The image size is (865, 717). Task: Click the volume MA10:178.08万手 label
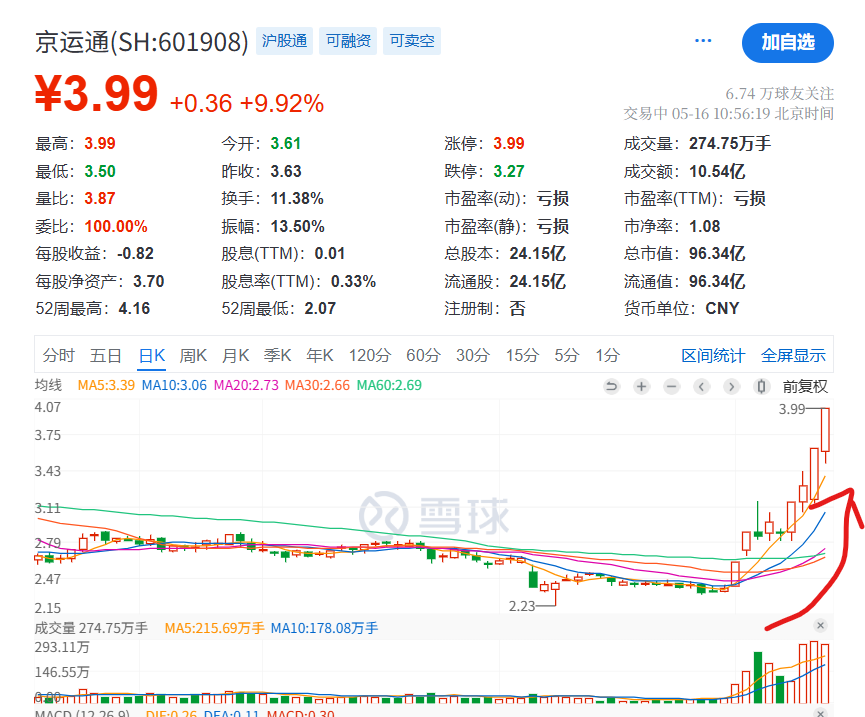click(324, 628)
